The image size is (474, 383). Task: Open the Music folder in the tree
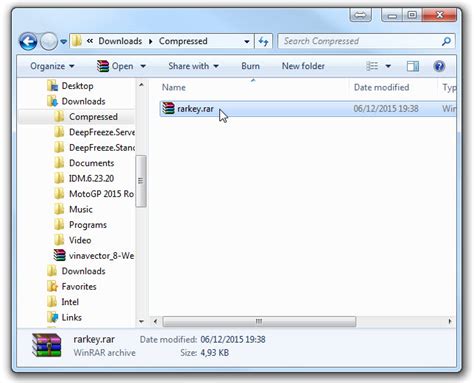click(x=81, y=209)
